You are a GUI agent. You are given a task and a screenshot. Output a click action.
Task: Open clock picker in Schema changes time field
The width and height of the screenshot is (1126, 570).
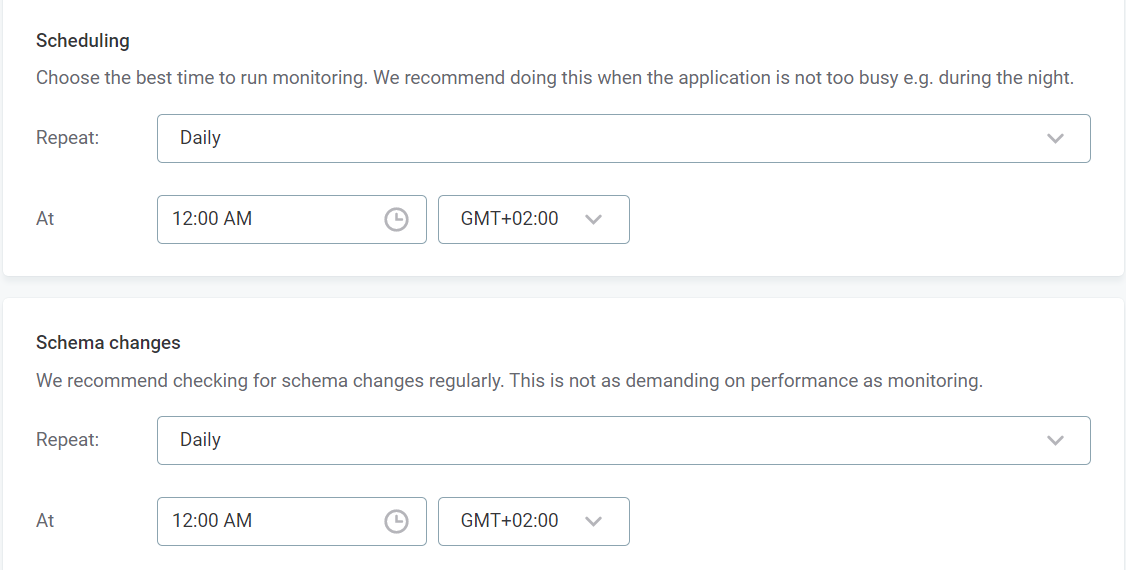pyautogui.click(x=396, y=521)
